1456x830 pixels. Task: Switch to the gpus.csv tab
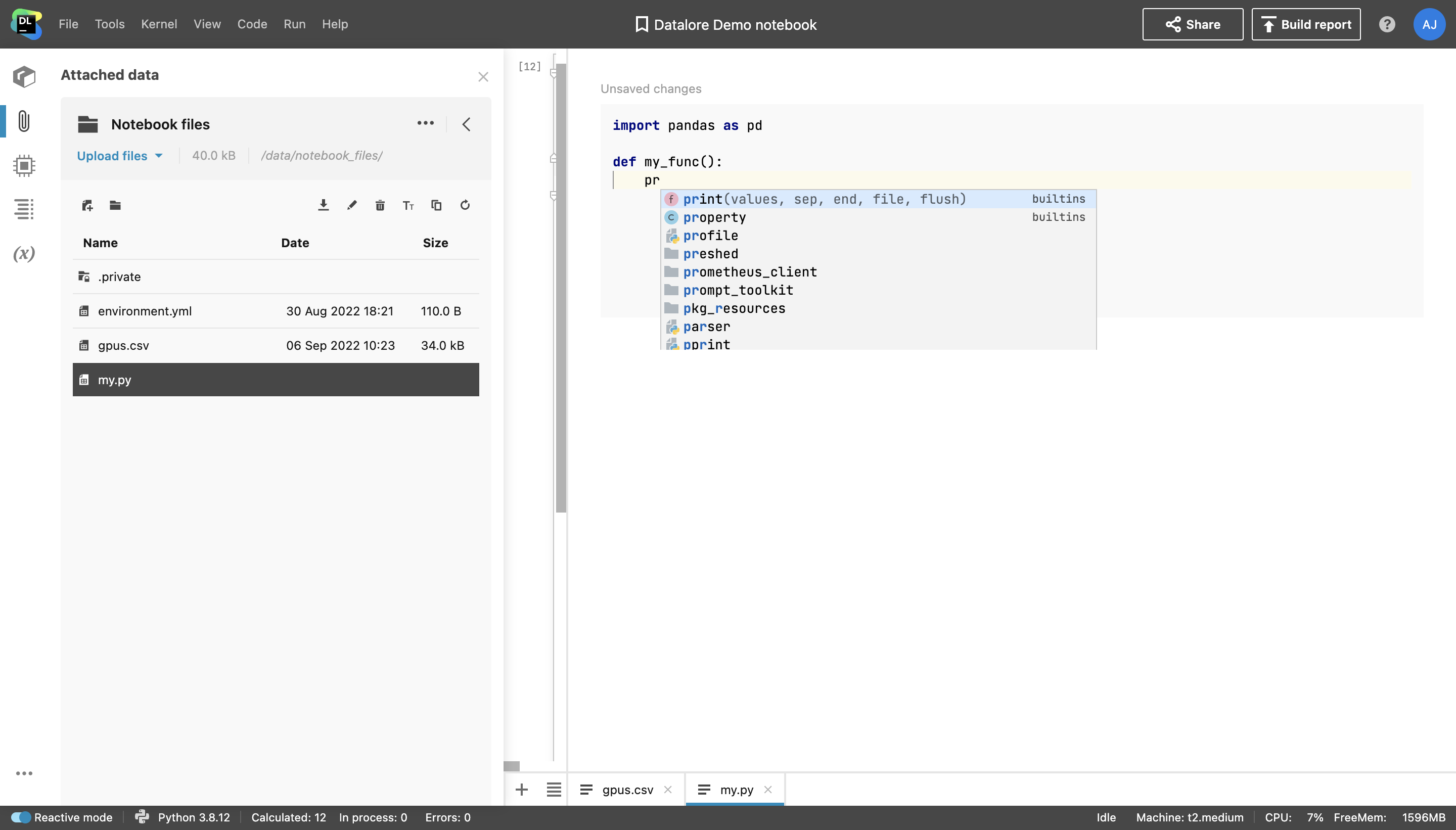tap(627, 790)
